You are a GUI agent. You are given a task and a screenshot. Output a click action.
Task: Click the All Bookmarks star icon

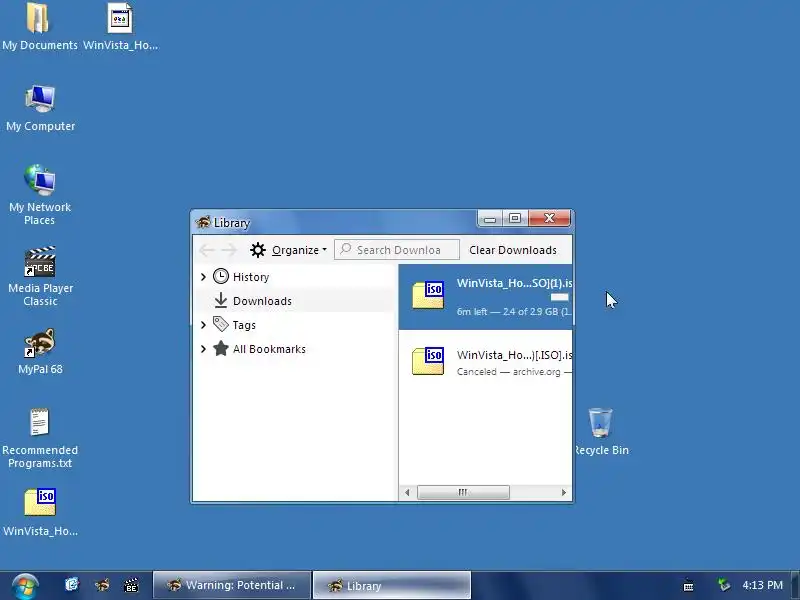(220, 348)
